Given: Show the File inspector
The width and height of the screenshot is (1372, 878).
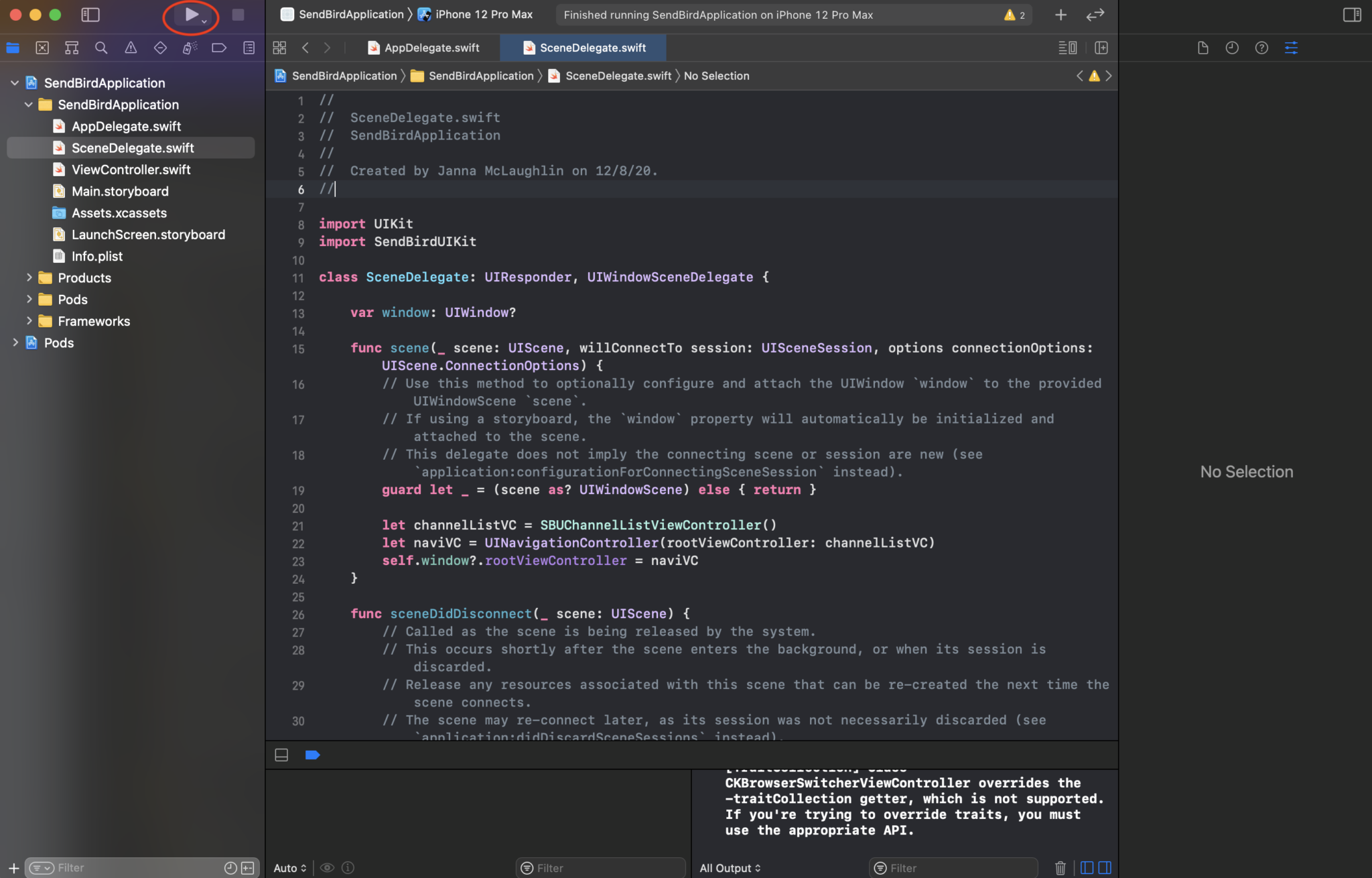Looking at the screenshot, I should 1203,48.
